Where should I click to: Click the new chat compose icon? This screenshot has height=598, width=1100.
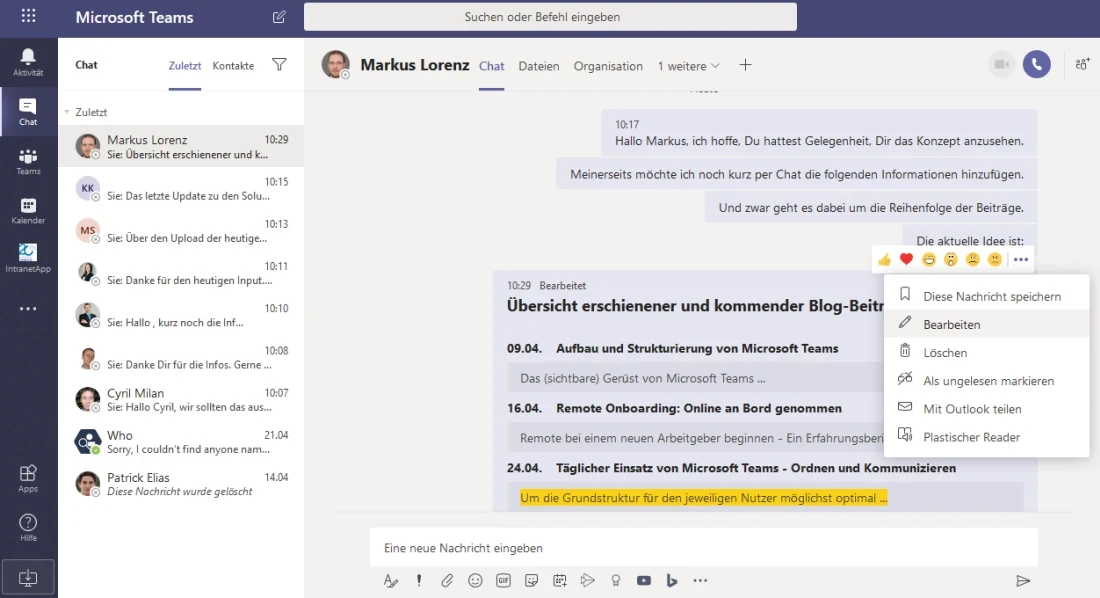(279, 17)
